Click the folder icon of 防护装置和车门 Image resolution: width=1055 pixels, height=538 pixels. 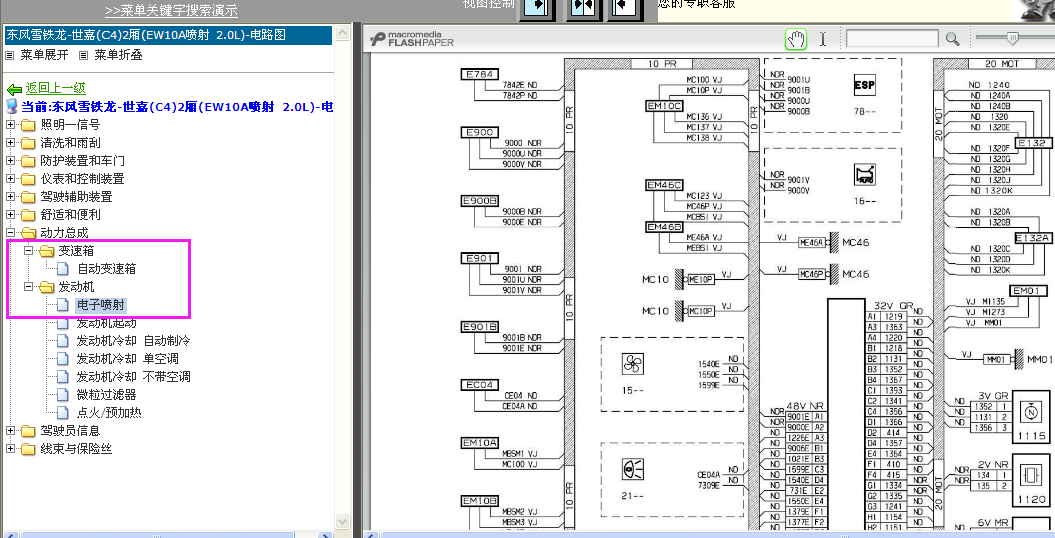coord(28,161)
